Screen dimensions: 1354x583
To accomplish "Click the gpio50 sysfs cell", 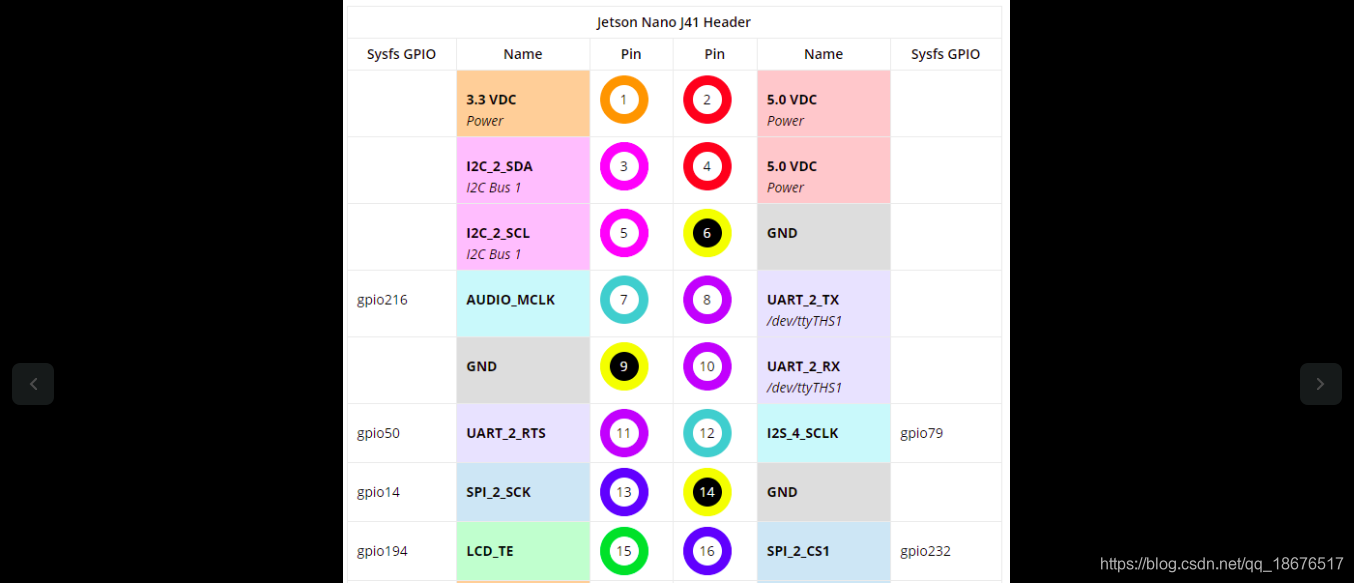I will click(402, 433).
